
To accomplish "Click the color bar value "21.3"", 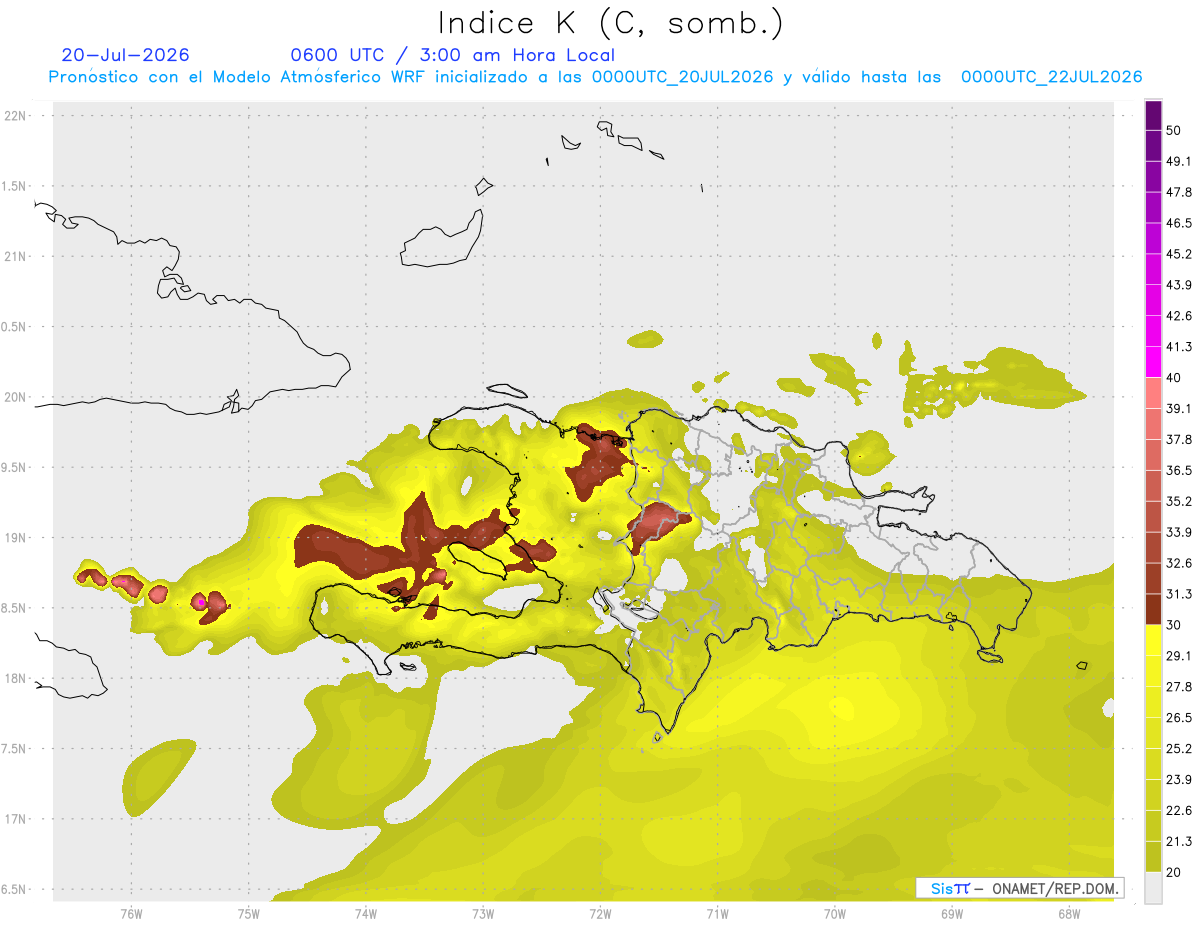I will 1178,842.
